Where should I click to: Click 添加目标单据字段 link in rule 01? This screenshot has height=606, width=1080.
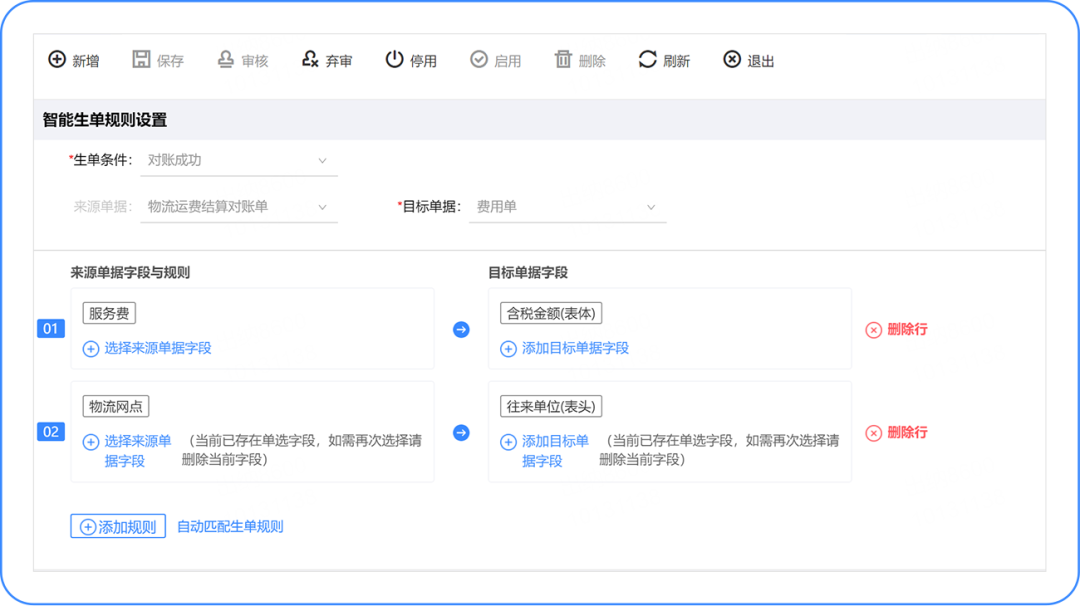(x=575, y=348)
